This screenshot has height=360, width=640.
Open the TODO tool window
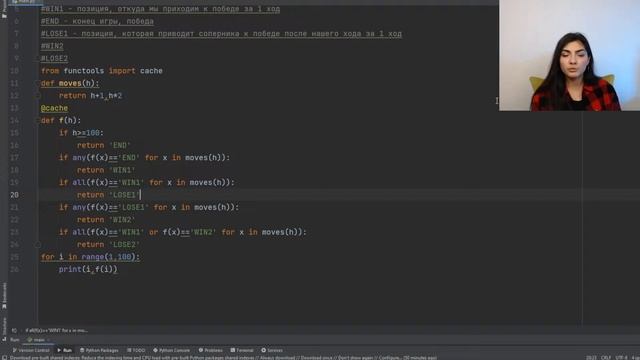click(136, 350)
